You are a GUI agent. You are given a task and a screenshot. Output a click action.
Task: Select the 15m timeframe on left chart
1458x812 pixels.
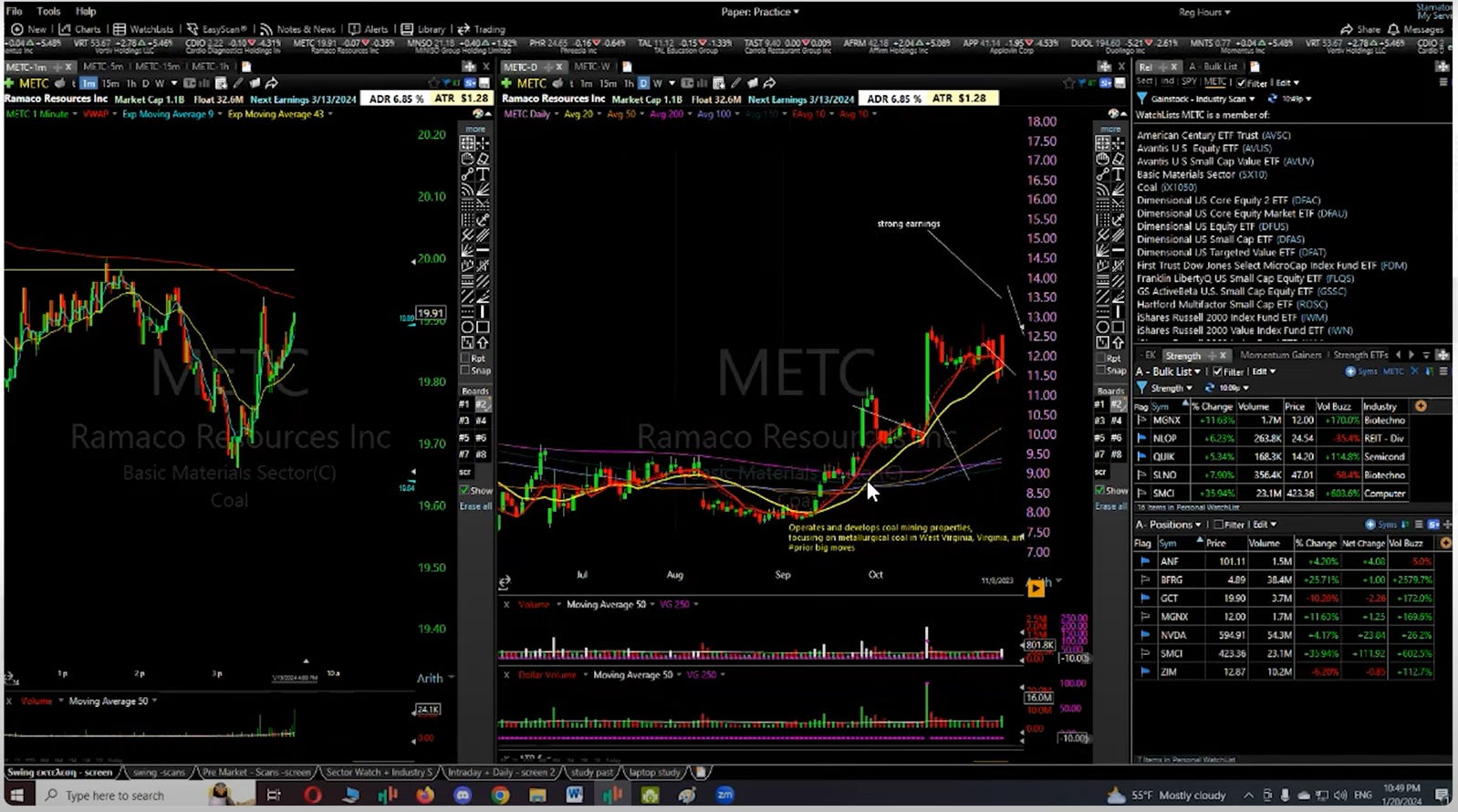point(110,83)
